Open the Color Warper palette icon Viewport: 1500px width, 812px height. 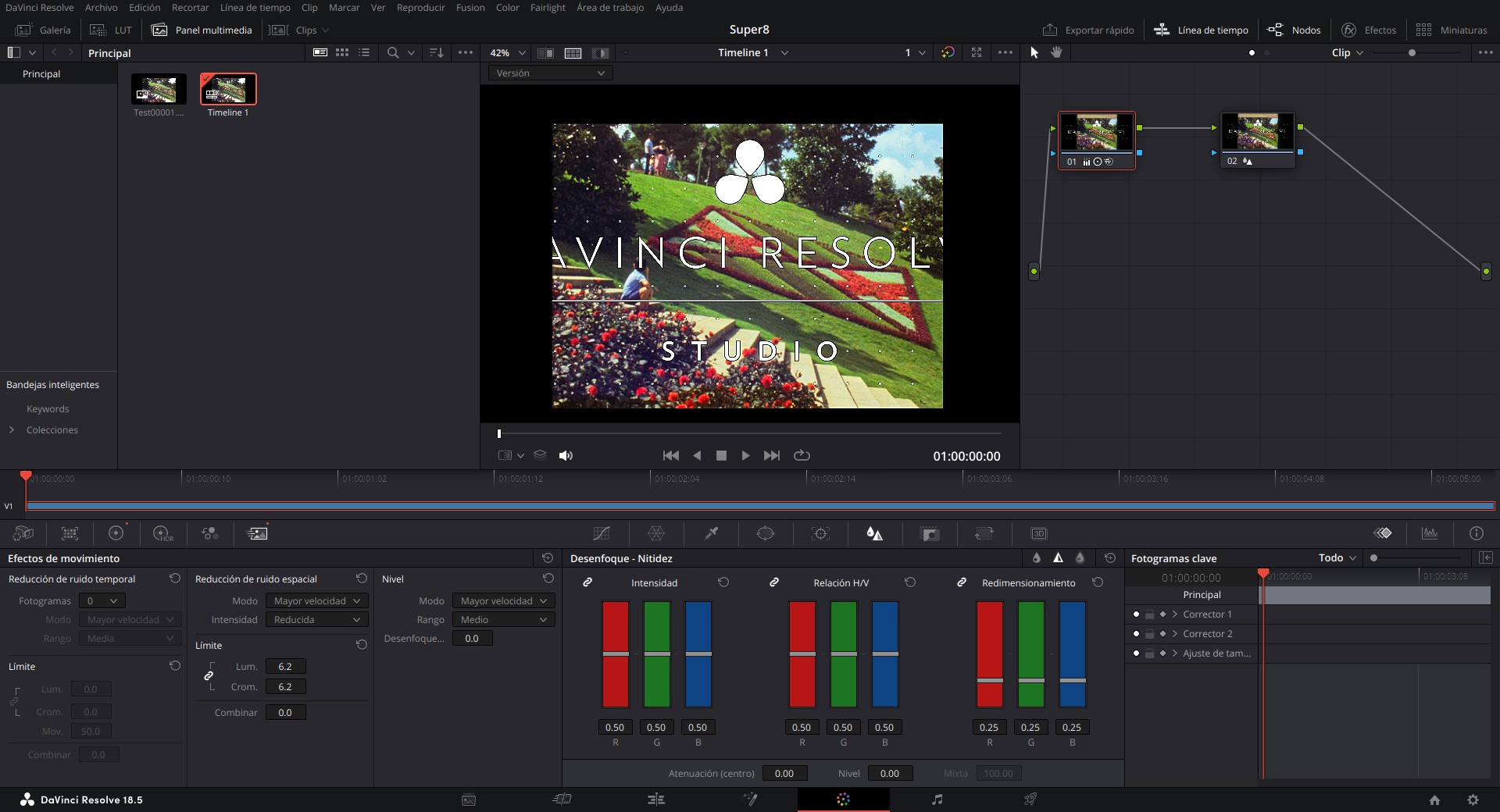pos(656,533)
